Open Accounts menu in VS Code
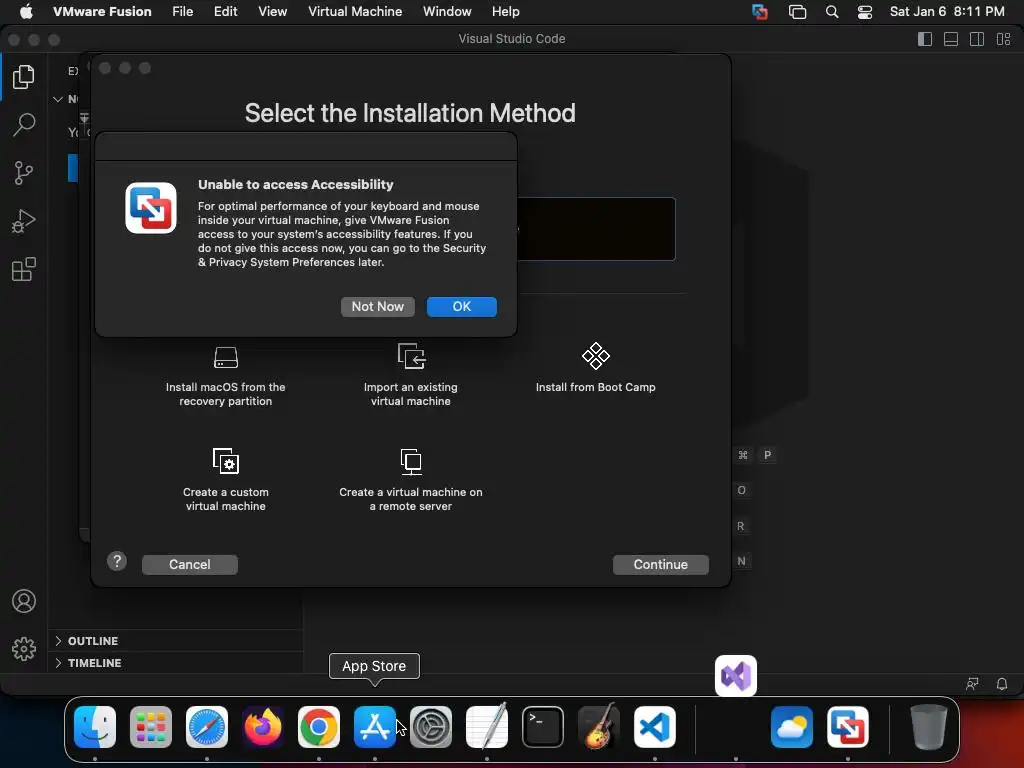Image resolution: width=1024 pixels, height=768 pixels. (24, 601)
